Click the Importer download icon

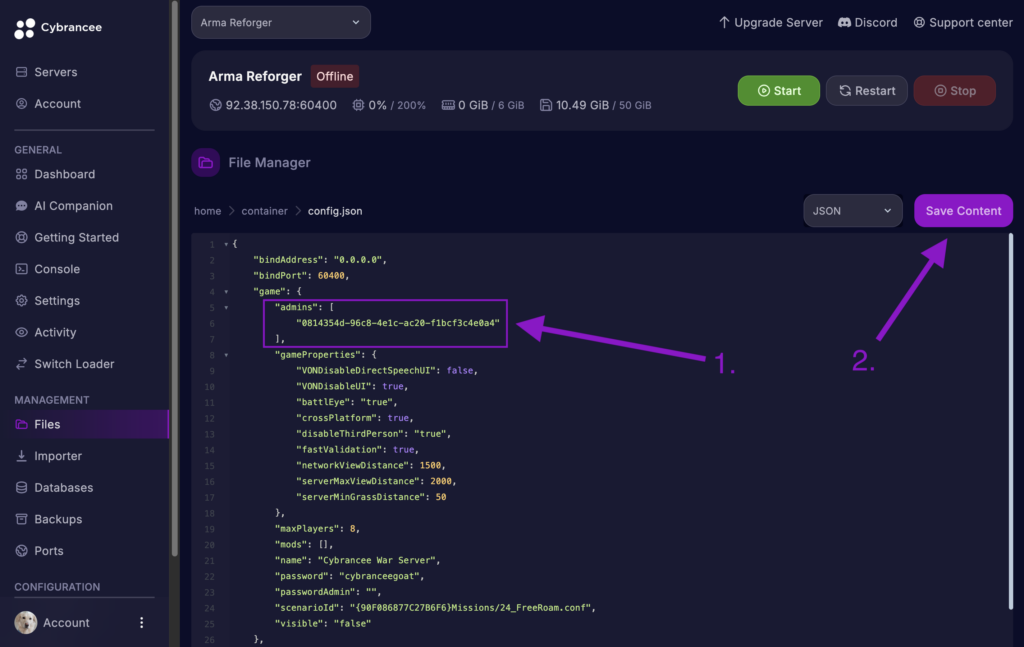click(x=22, y=456)
